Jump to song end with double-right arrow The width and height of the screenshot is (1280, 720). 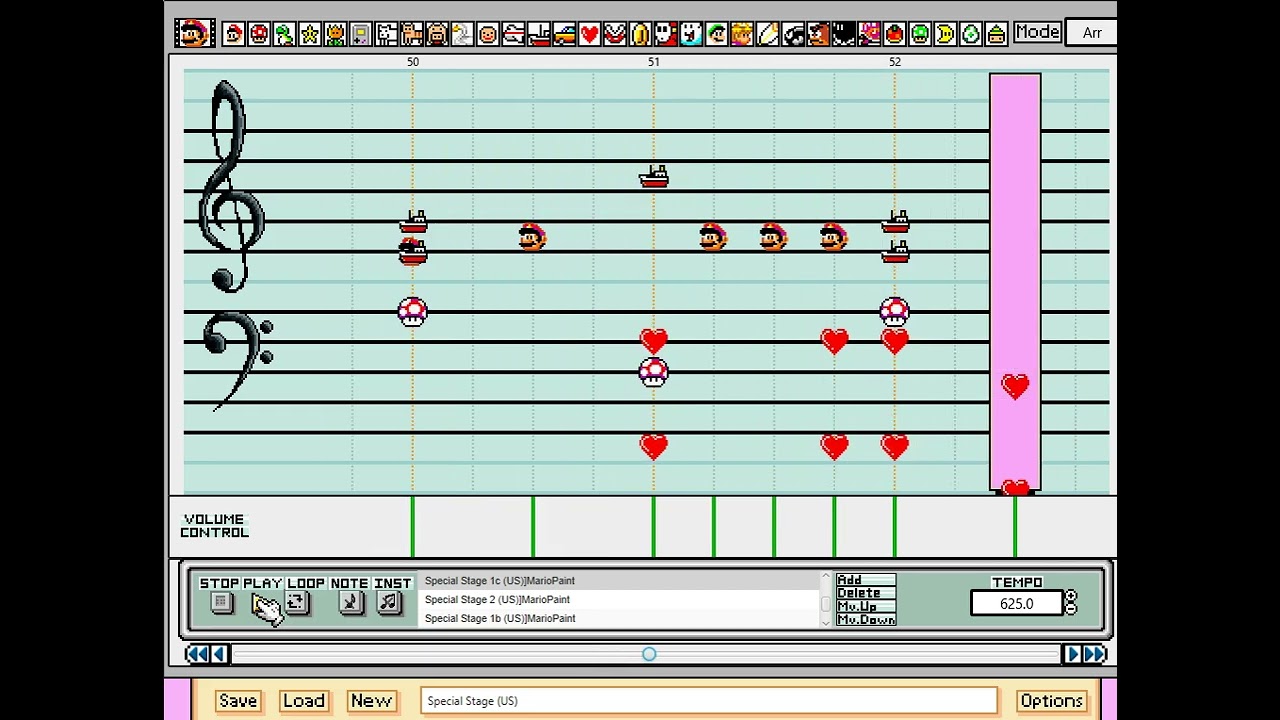click(1095, 654)
